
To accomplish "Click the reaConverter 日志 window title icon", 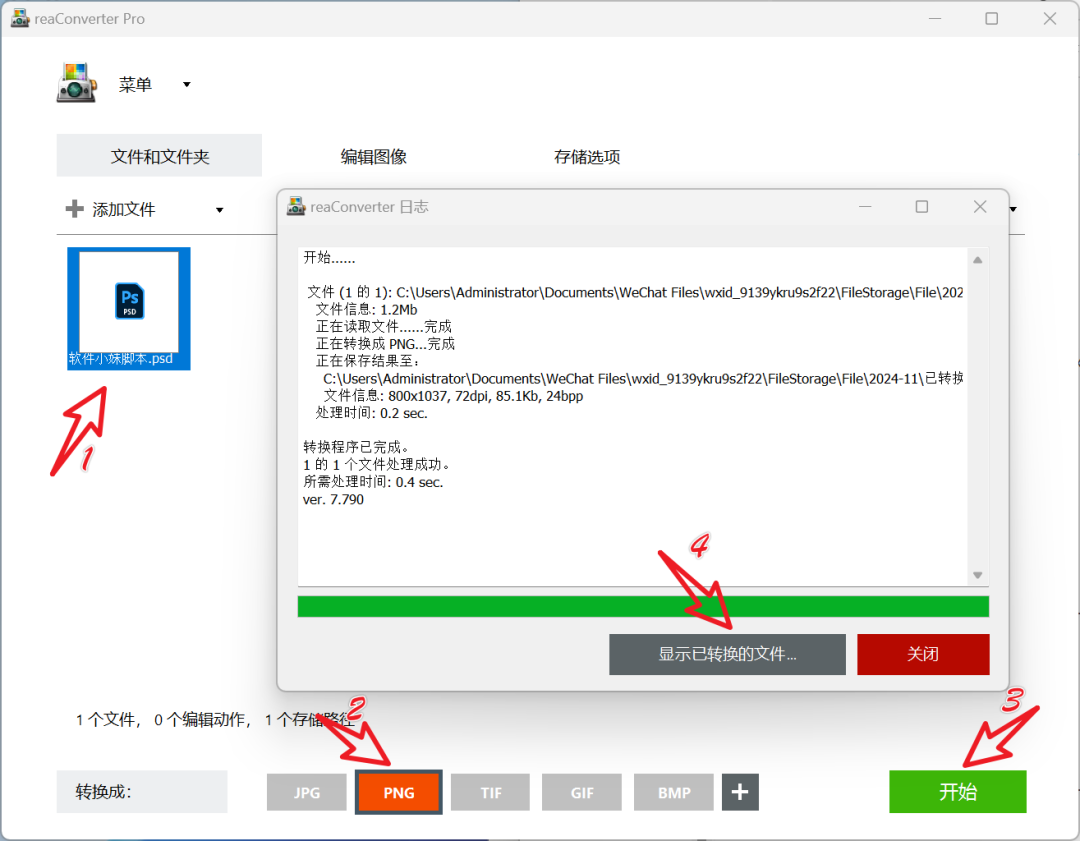I will point(296,206).
